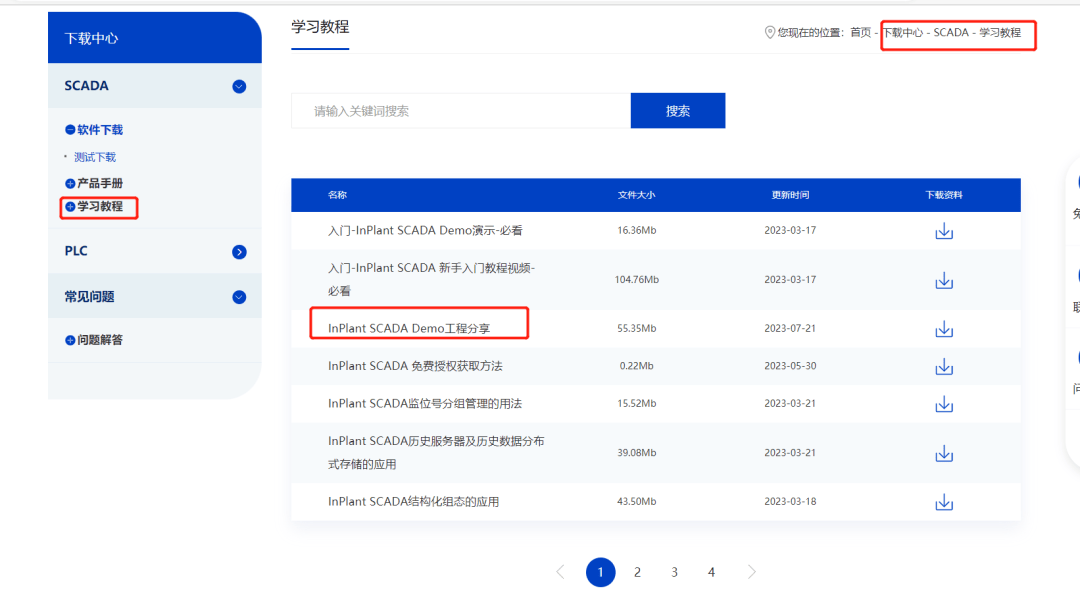Select the 常见问题 menu header
The height and width of the screenshot is (599, 1080).
click(x=155, y=297)
